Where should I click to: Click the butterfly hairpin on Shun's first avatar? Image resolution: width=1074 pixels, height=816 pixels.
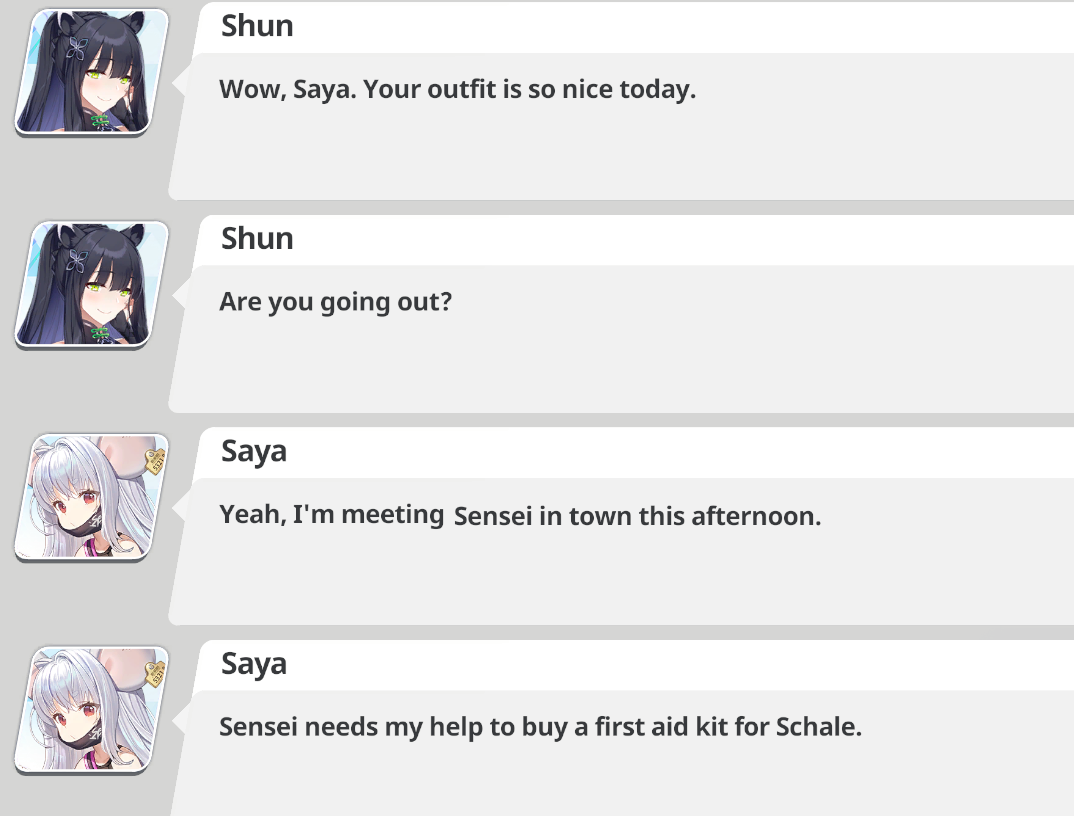79,45
